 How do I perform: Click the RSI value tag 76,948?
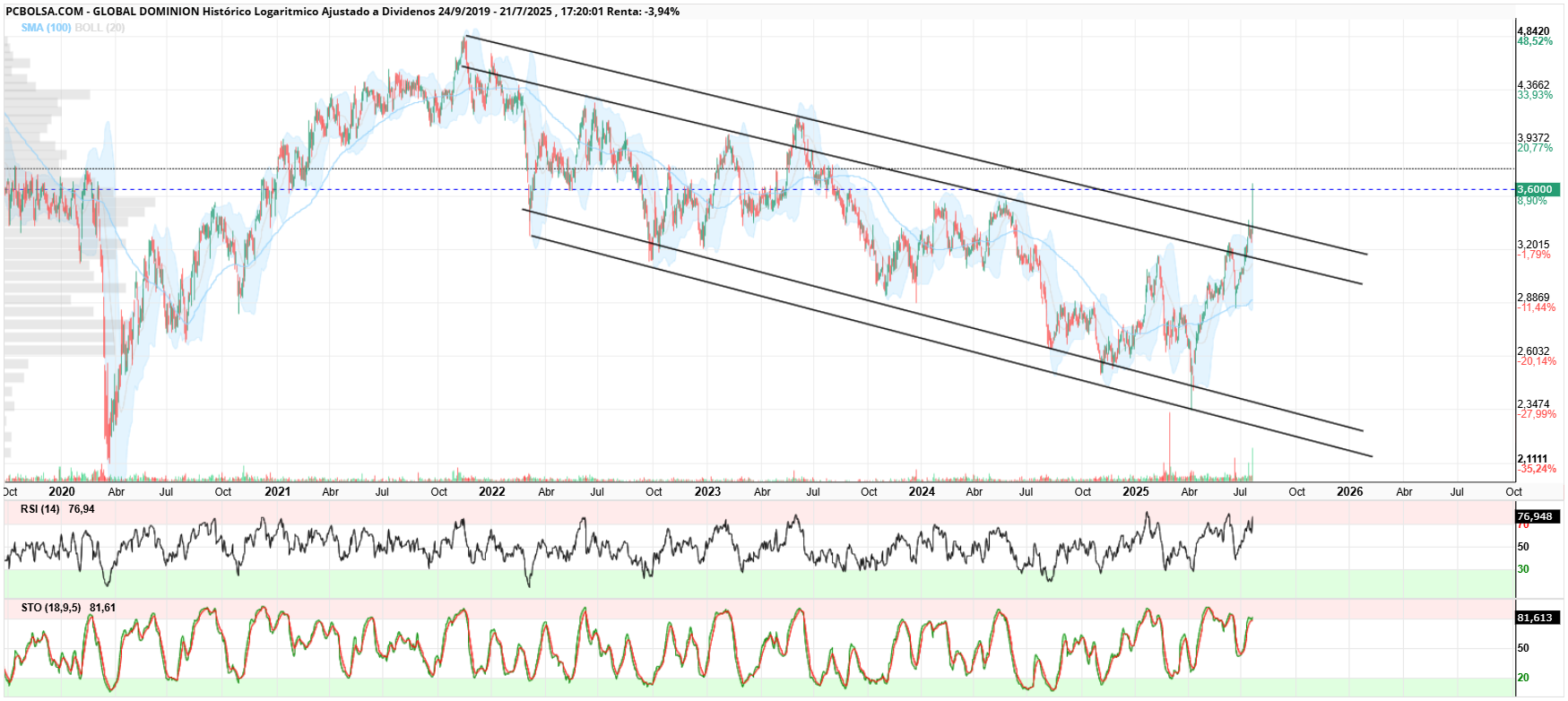(x=1538, y=516)
